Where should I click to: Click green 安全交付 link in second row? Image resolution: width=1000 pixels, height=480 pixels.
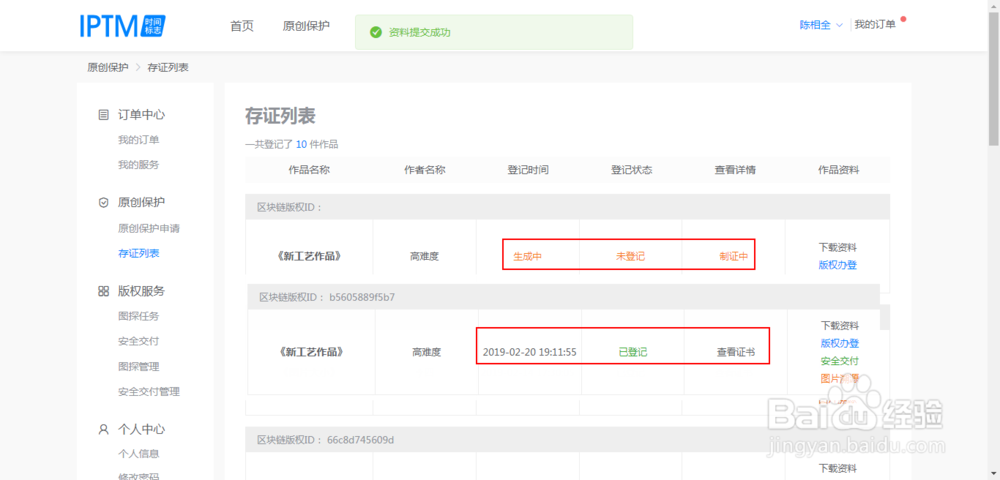click(839, 361)
